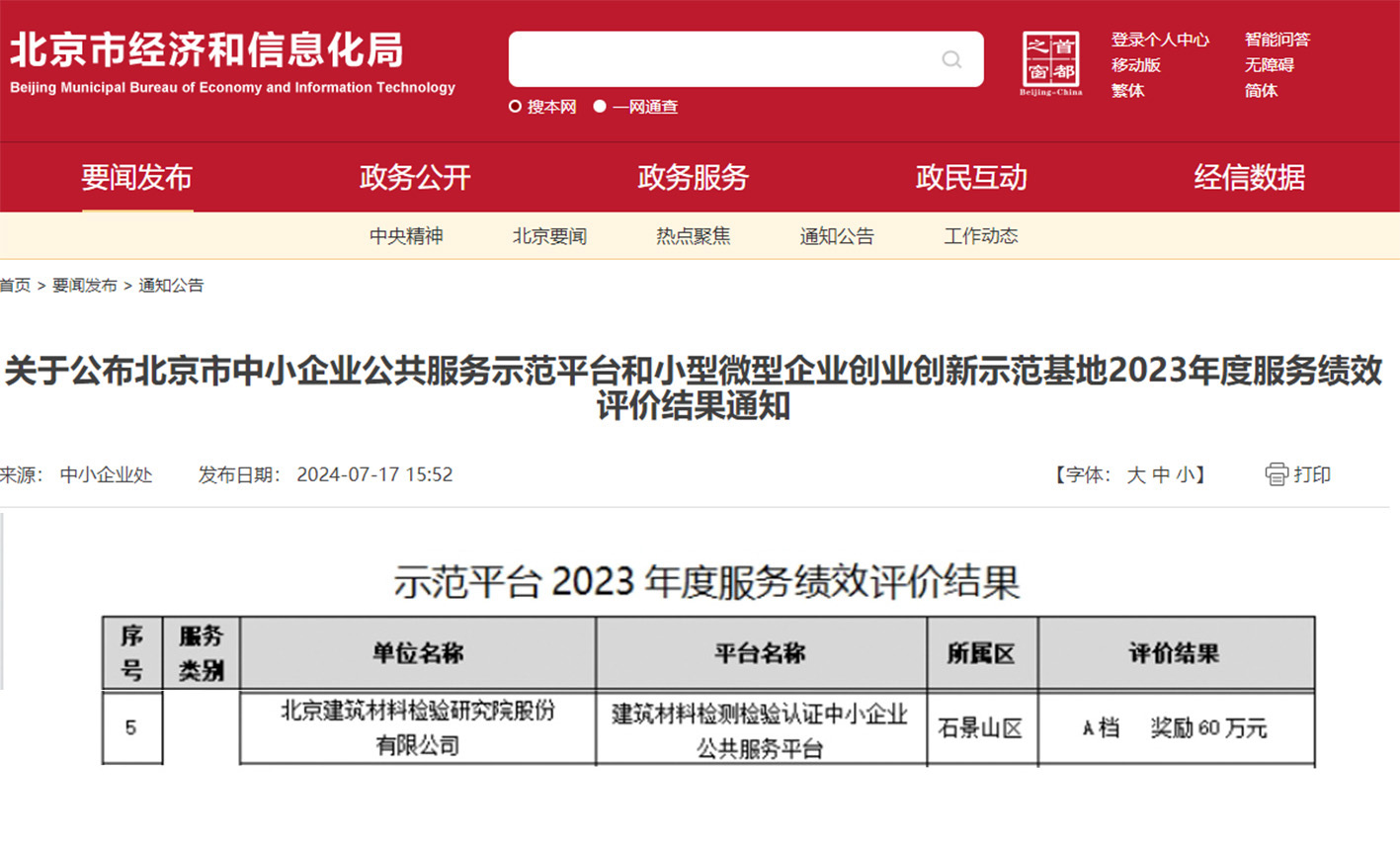Click the printer icon
This screenshot has height=849, width=1400.
tap(1276, 474)
